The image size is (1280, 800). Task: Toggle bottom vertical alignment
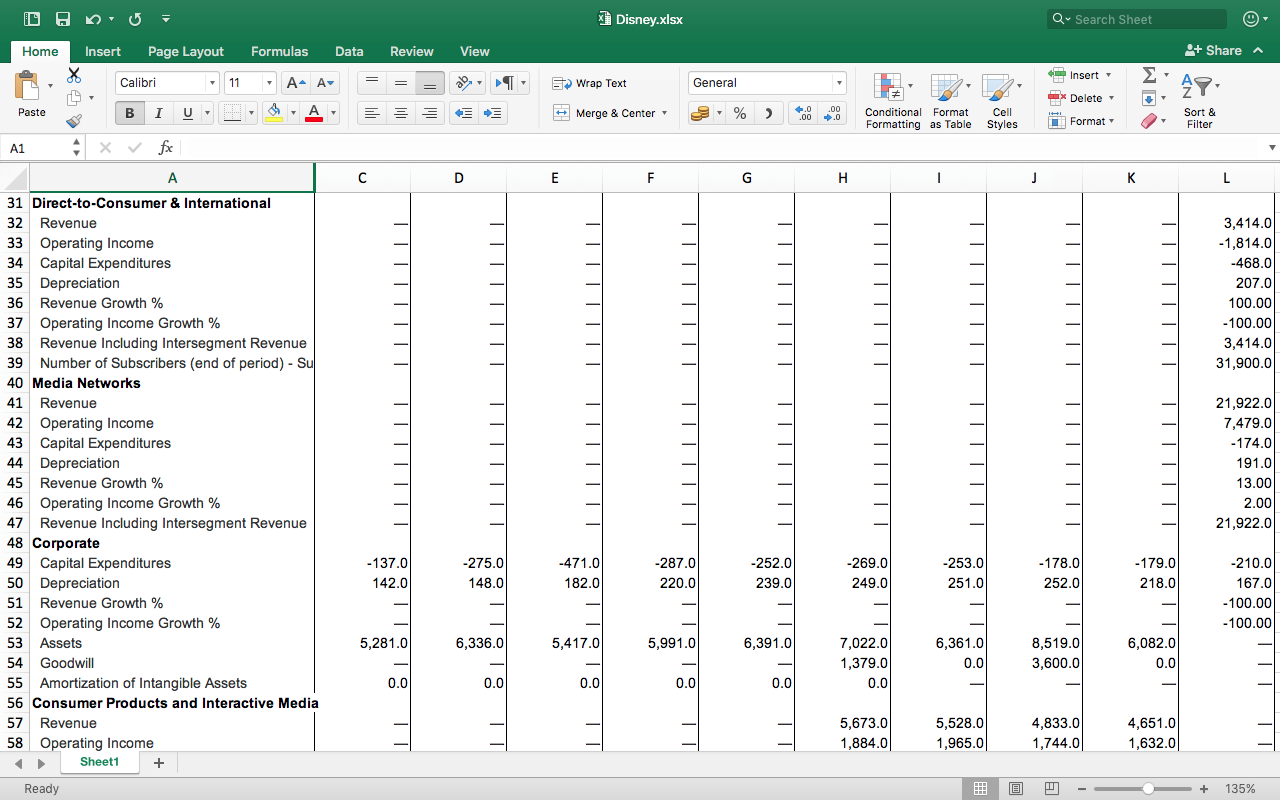430,83
